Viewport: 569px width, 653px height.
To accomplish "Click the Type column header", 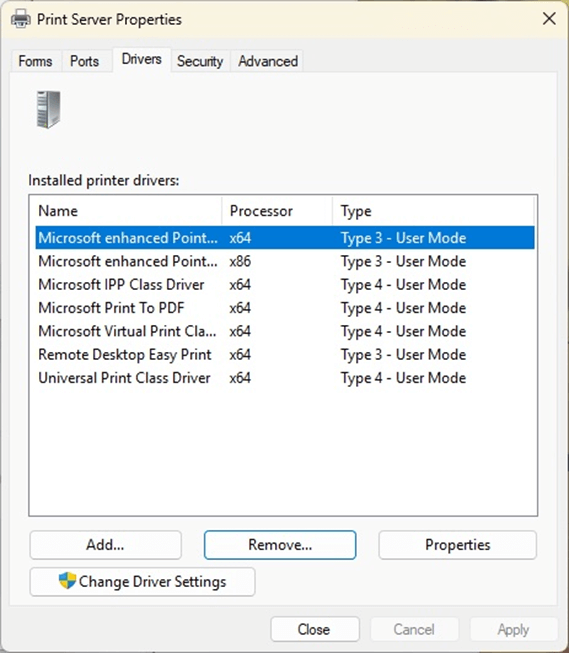I will (433, 211).
